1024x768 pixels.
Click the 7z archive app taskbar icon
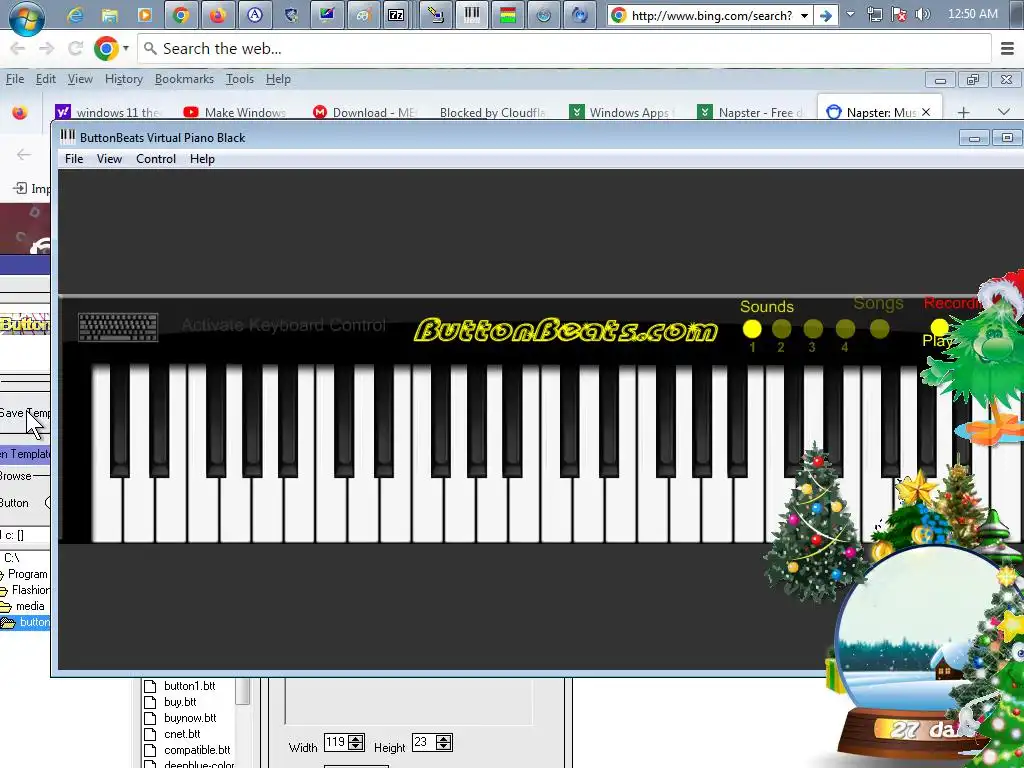pyautogui.click(x=396, y=14)
